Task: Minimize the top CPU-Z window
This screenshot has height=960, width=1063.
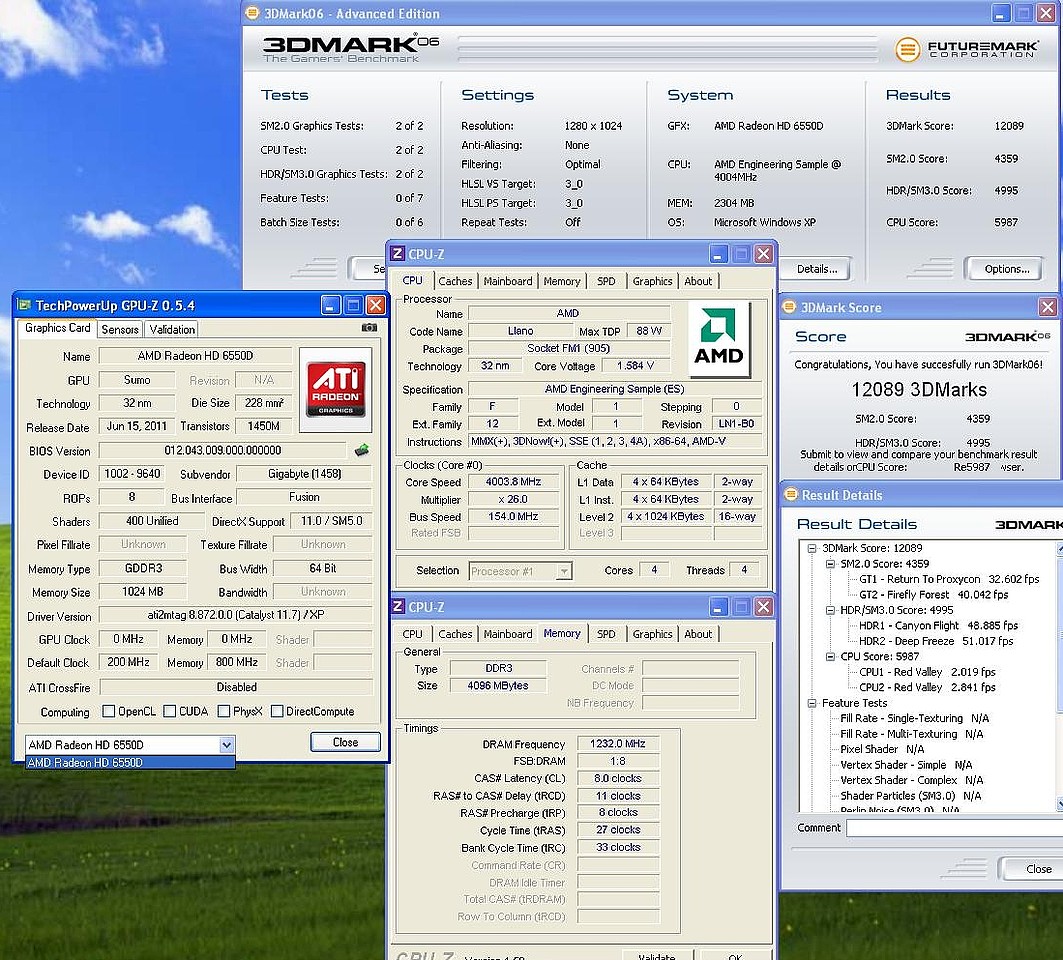Action: tap(719, 254)
